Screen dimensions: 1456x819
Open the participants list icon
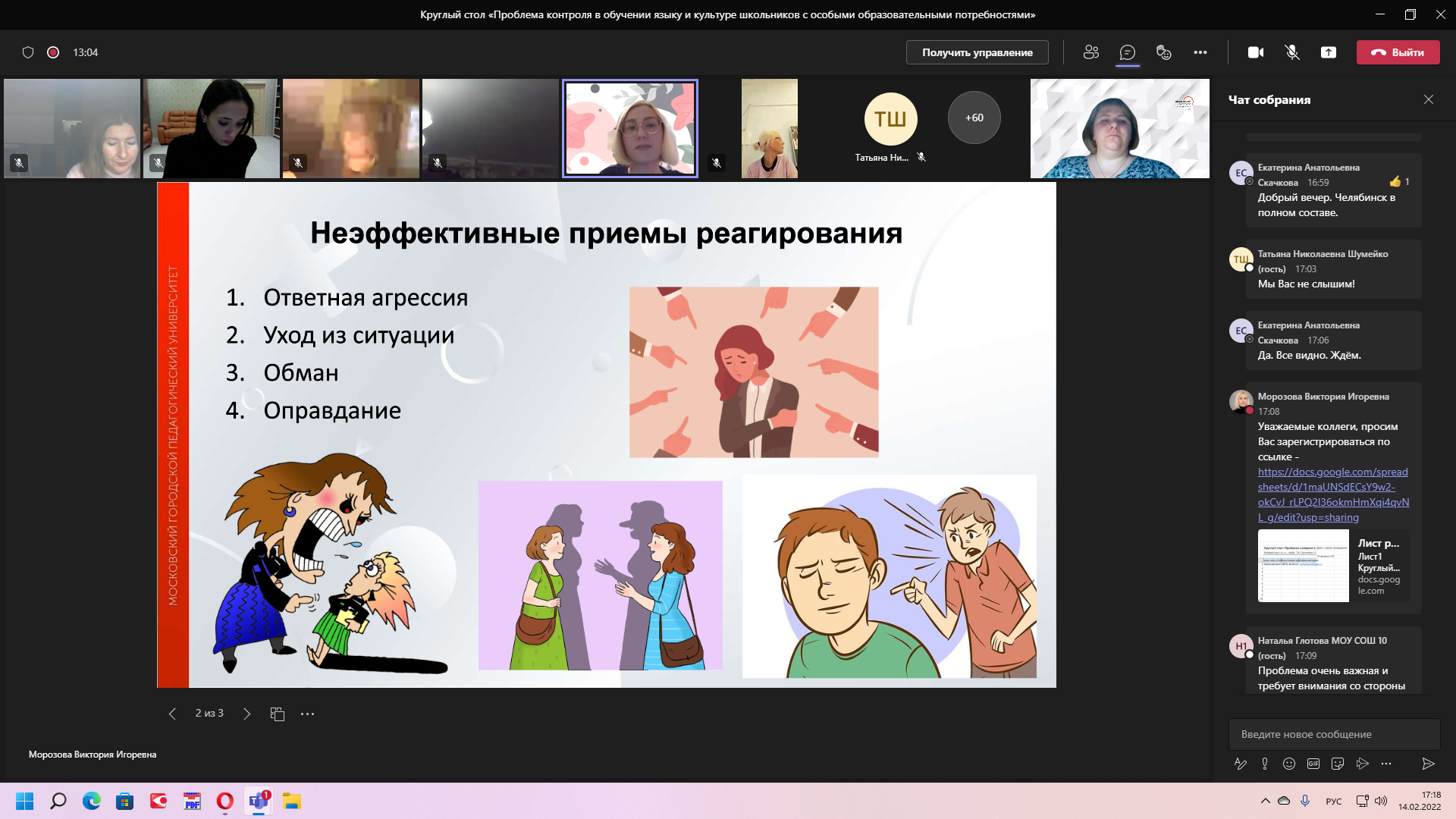(1091, 52)
